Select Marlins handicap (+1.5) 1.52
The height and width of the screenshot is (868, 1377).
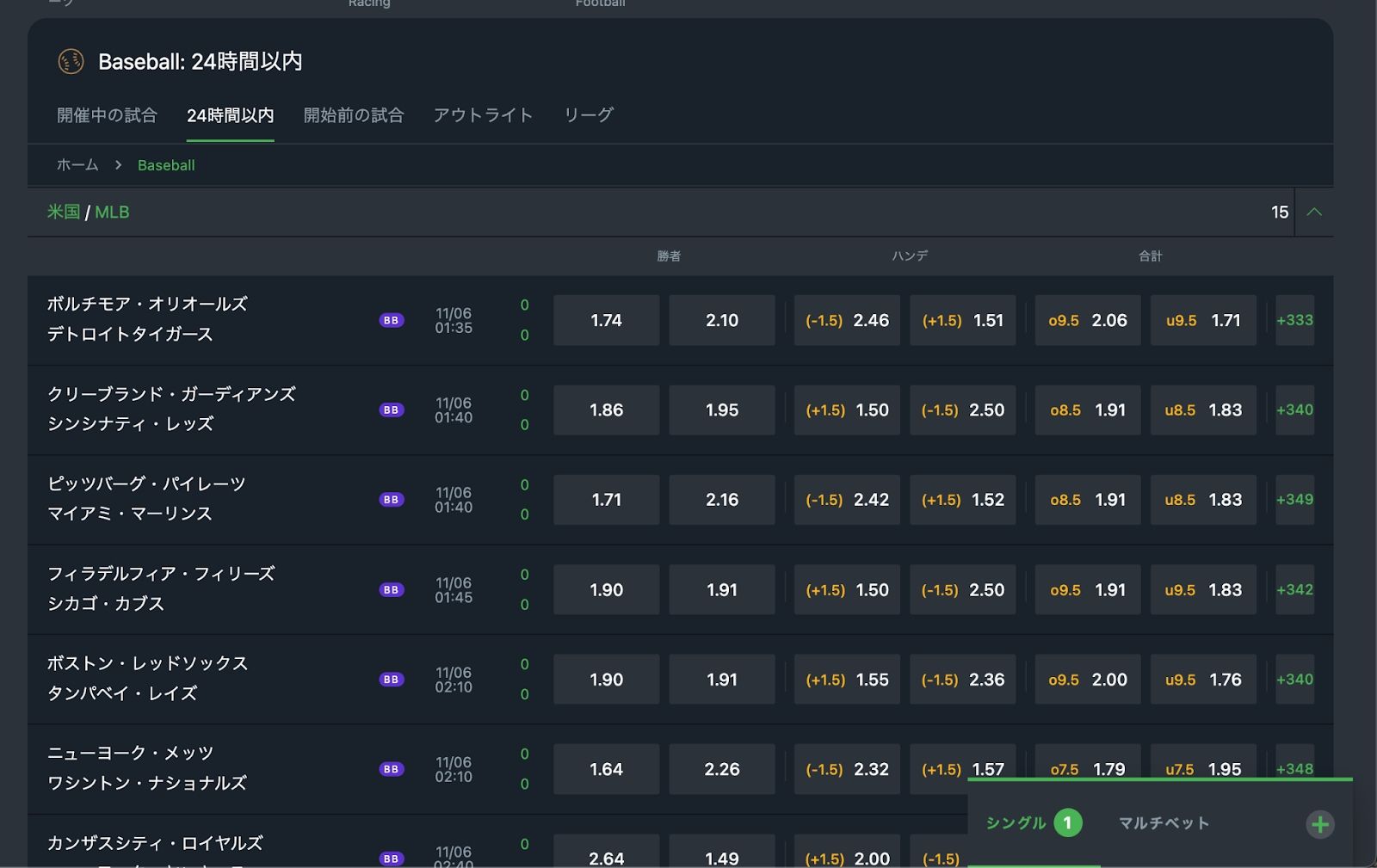(x=962, y=500)
